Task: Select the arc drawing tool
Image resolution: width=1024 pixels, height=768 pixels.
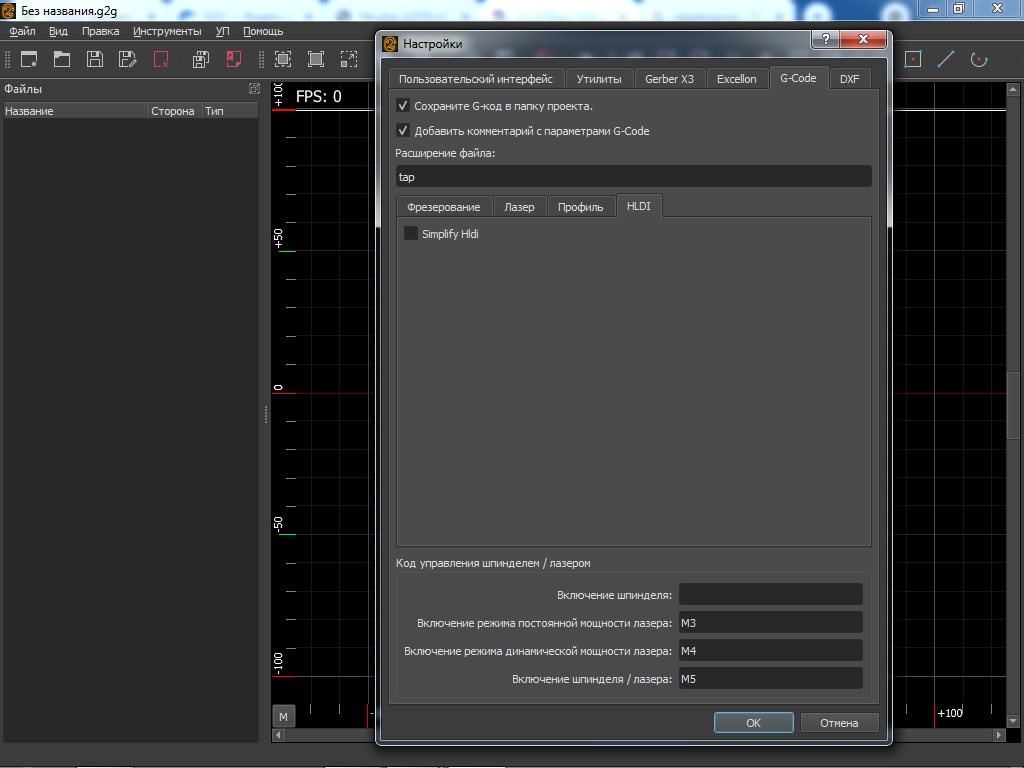Action: coord(979,59)
